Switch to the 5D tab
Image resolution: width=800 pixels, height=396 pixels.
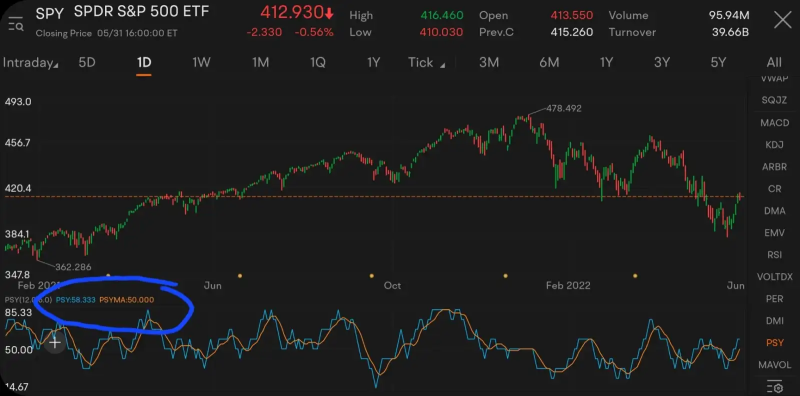click(x=87, y=63)
